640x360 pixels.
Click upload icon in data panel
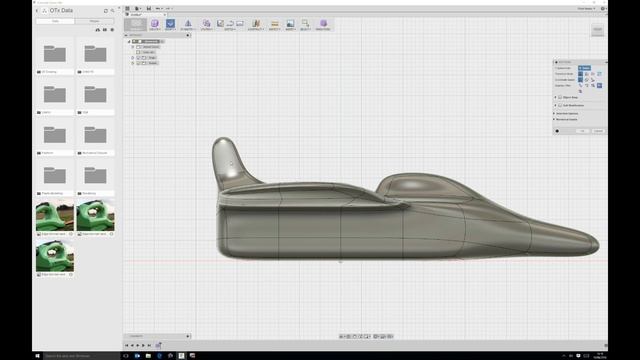98,30
